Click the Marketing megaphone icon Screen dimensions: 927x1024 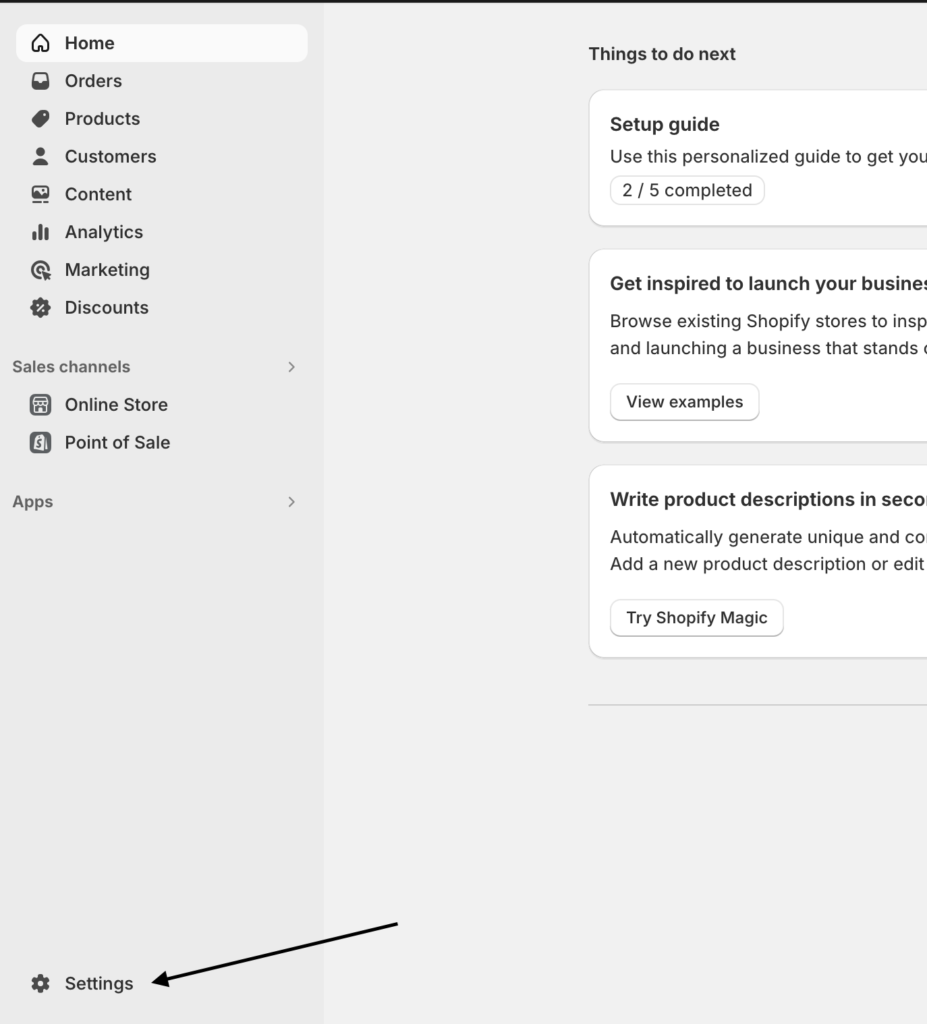[40, 270]
